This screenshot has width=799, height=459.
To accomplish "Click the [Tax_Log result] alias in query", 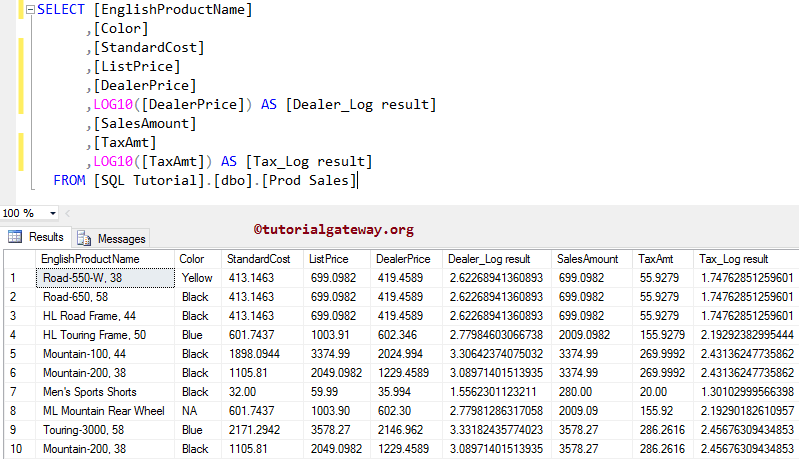I will (309, 161).
